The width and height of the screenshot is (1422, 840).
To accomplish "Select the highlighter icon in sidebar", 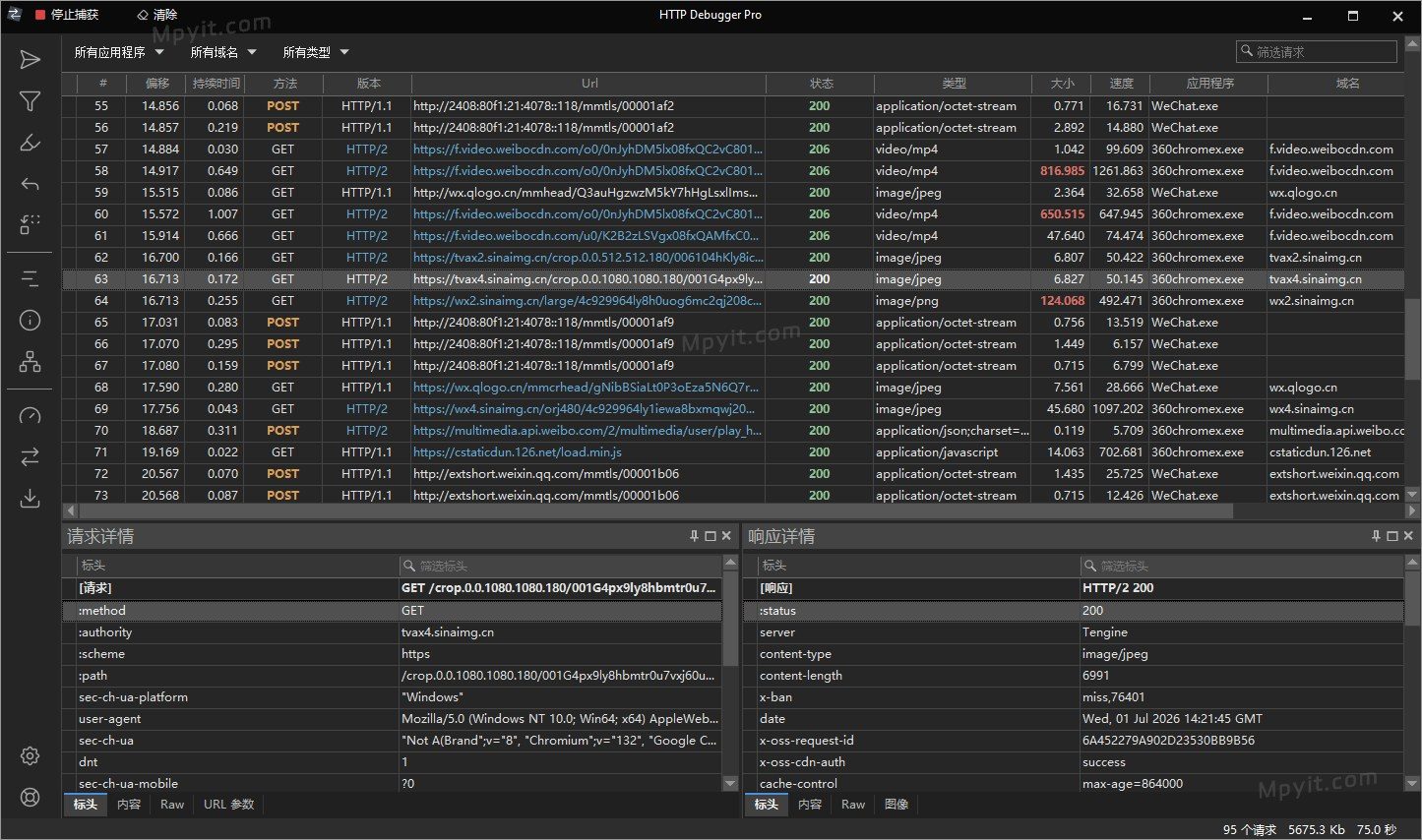I will 31,143.
